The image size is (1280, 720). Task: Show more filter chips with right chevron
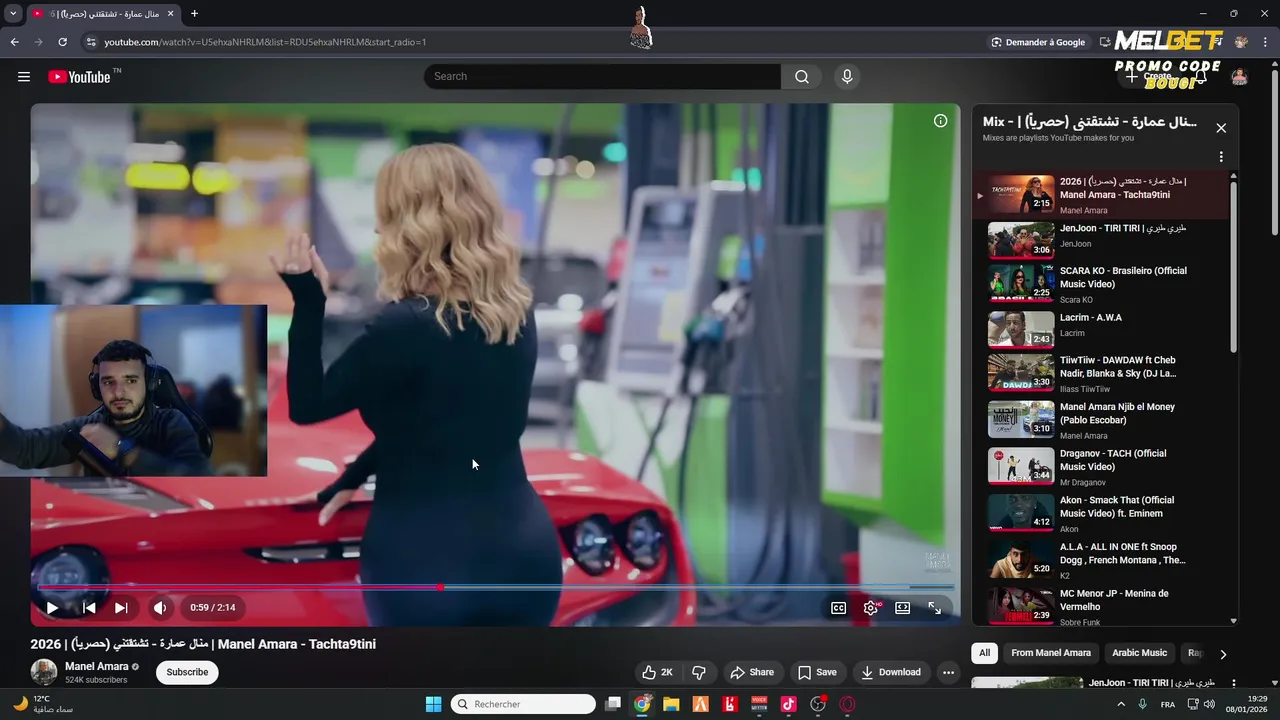tap(1222, 654)
